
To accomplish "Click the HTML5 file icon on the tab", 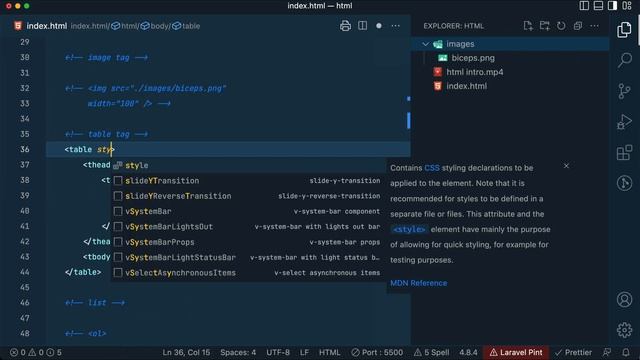I will (x=18, y=26).
